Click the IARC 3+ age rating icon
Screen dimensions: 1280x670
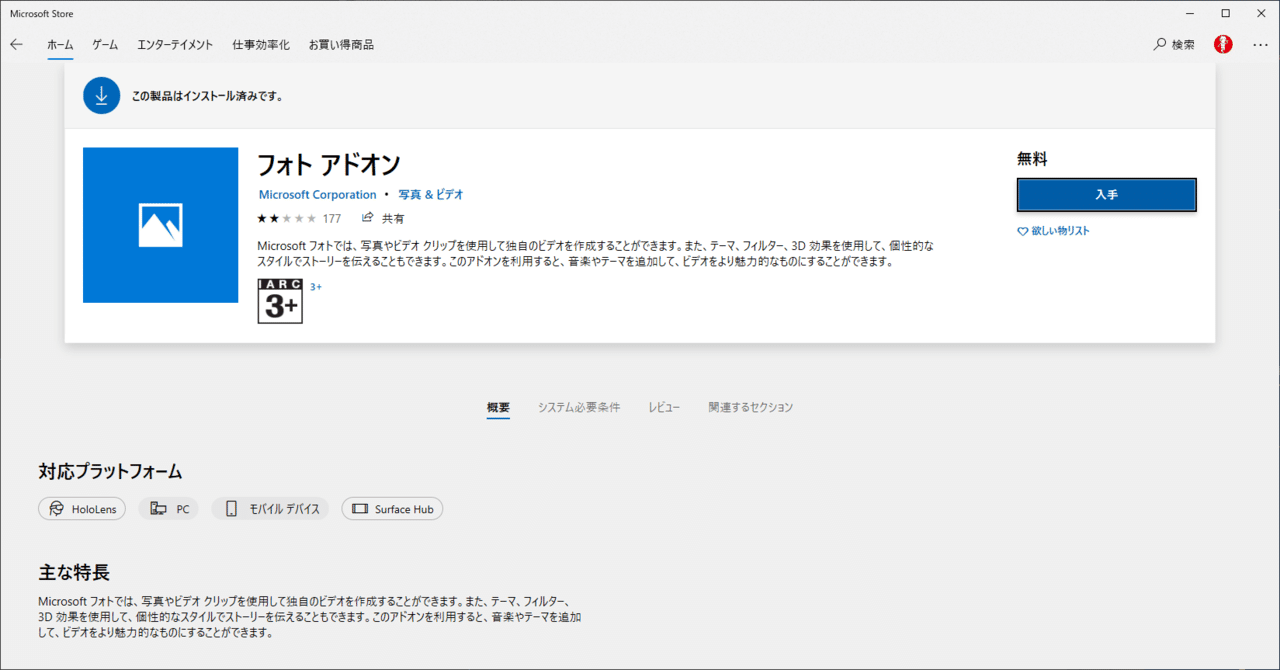coord(279,301)
